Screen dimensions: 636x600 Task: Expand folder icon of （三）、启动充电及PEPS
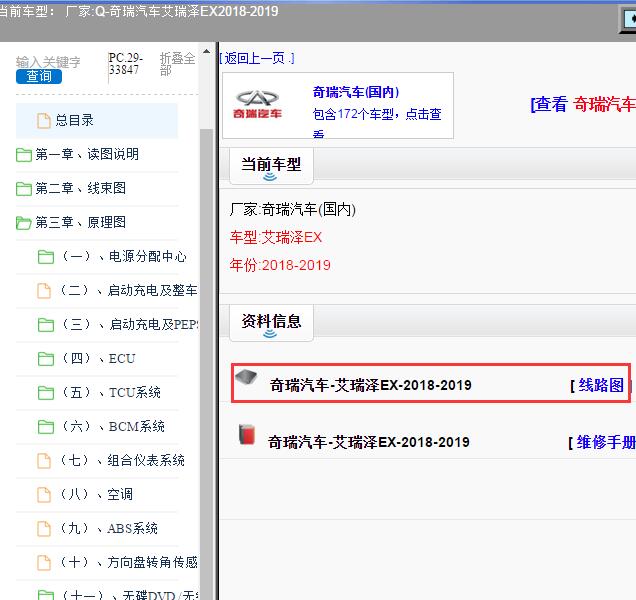[46, 325]
